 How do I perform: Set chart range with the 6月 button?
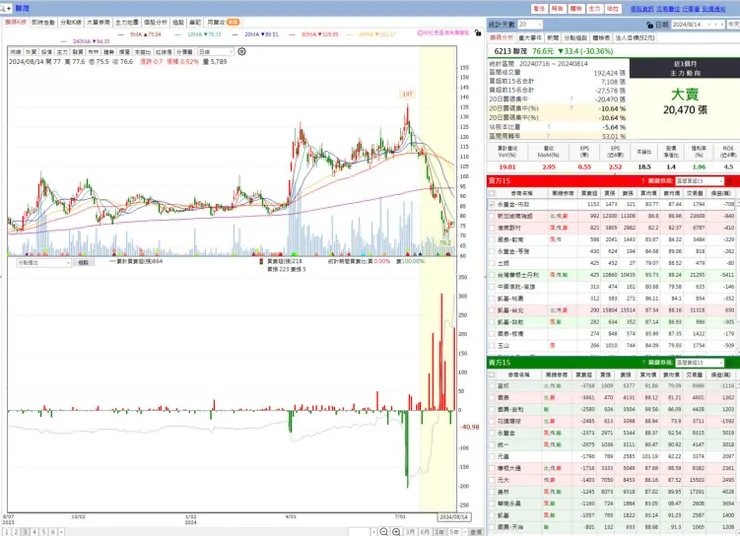tap(425, 532)
